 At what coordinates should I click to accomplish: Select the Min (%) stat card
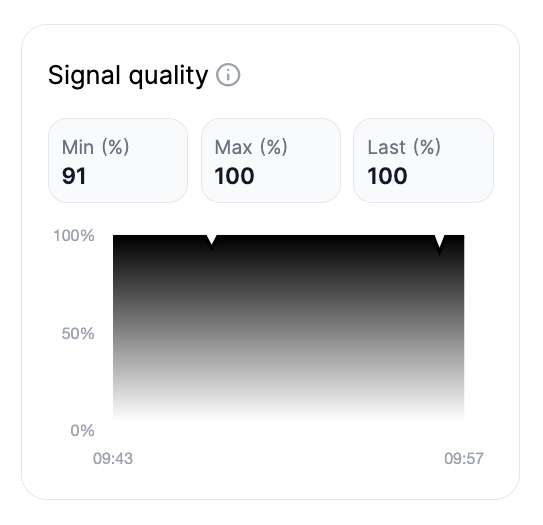coord(118,160)
